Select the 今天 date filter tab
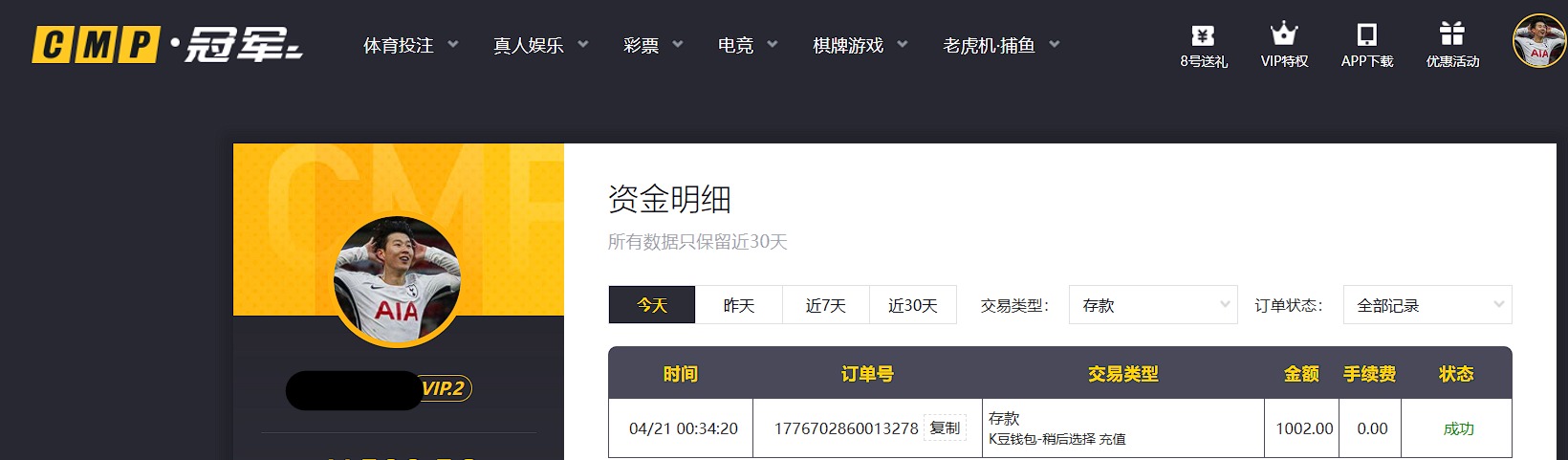Image resolution: width=1568 pixels, height=460 pixels. coord(652,305)
